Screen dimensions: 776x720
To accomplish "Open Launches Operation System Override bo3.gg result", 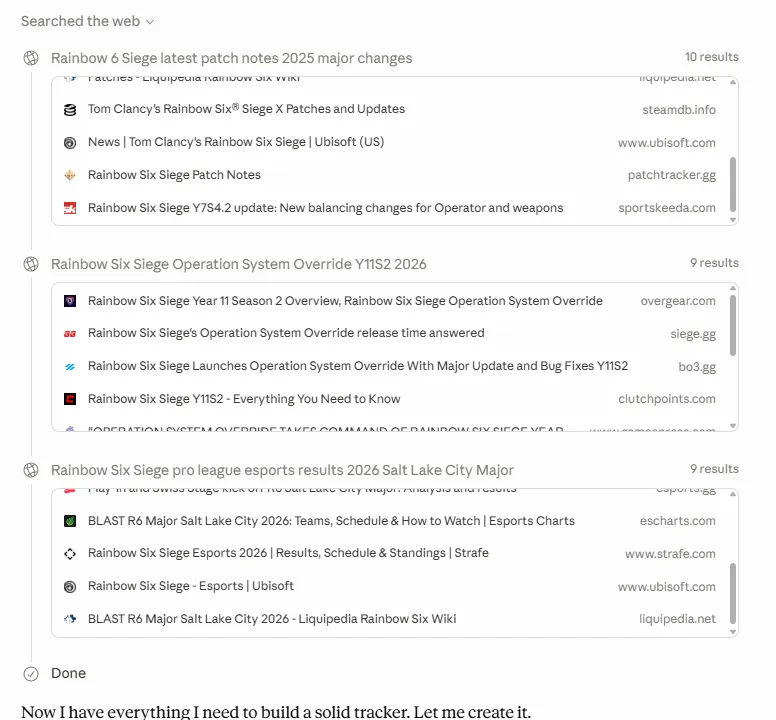I will point(358,366).
